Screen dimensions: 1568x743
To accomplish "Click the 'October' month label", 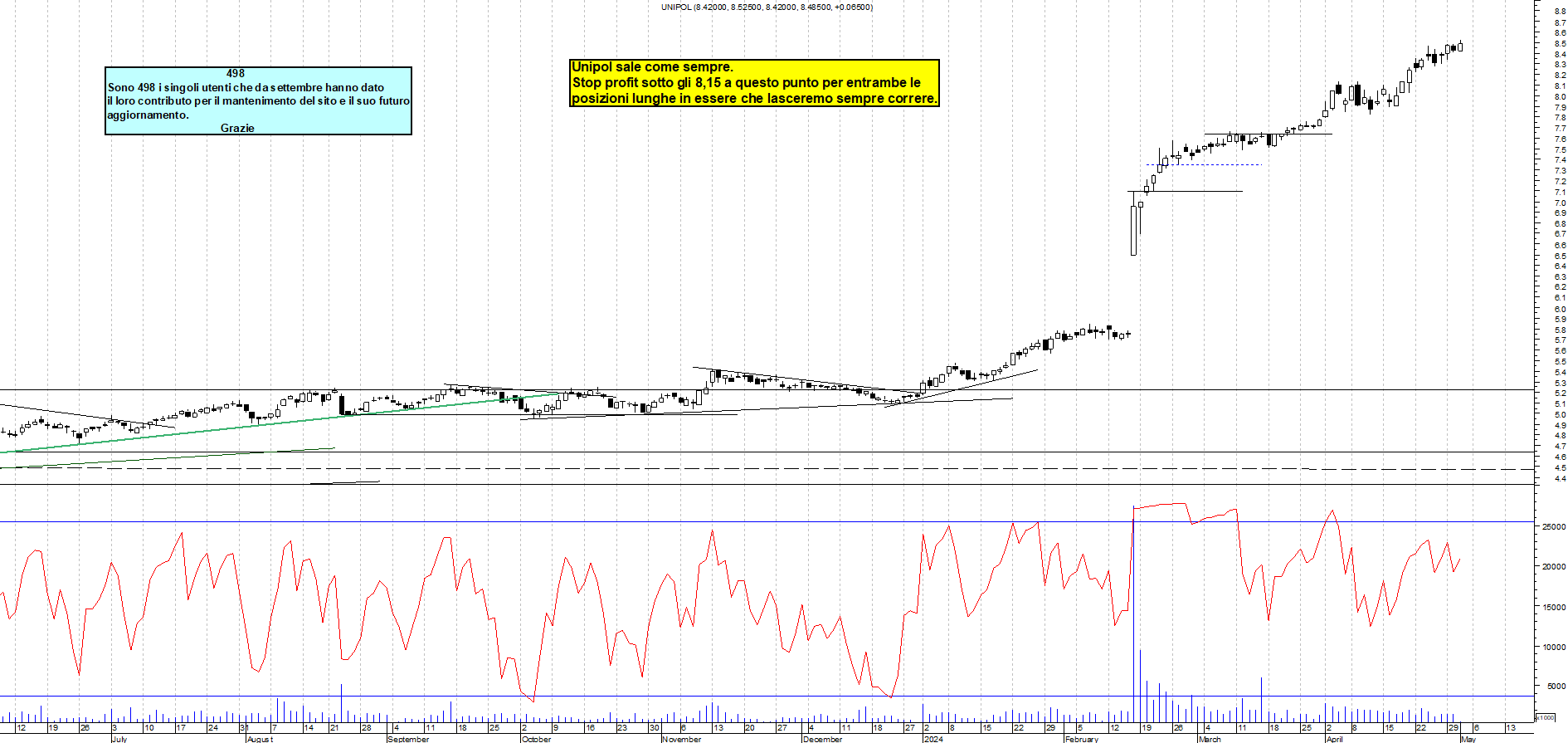I will pos(536,739).
